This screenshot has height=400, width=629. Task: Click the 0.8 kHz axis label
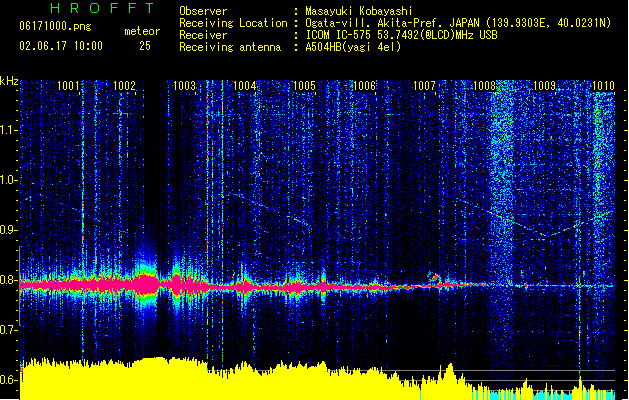tap(8, 280)
